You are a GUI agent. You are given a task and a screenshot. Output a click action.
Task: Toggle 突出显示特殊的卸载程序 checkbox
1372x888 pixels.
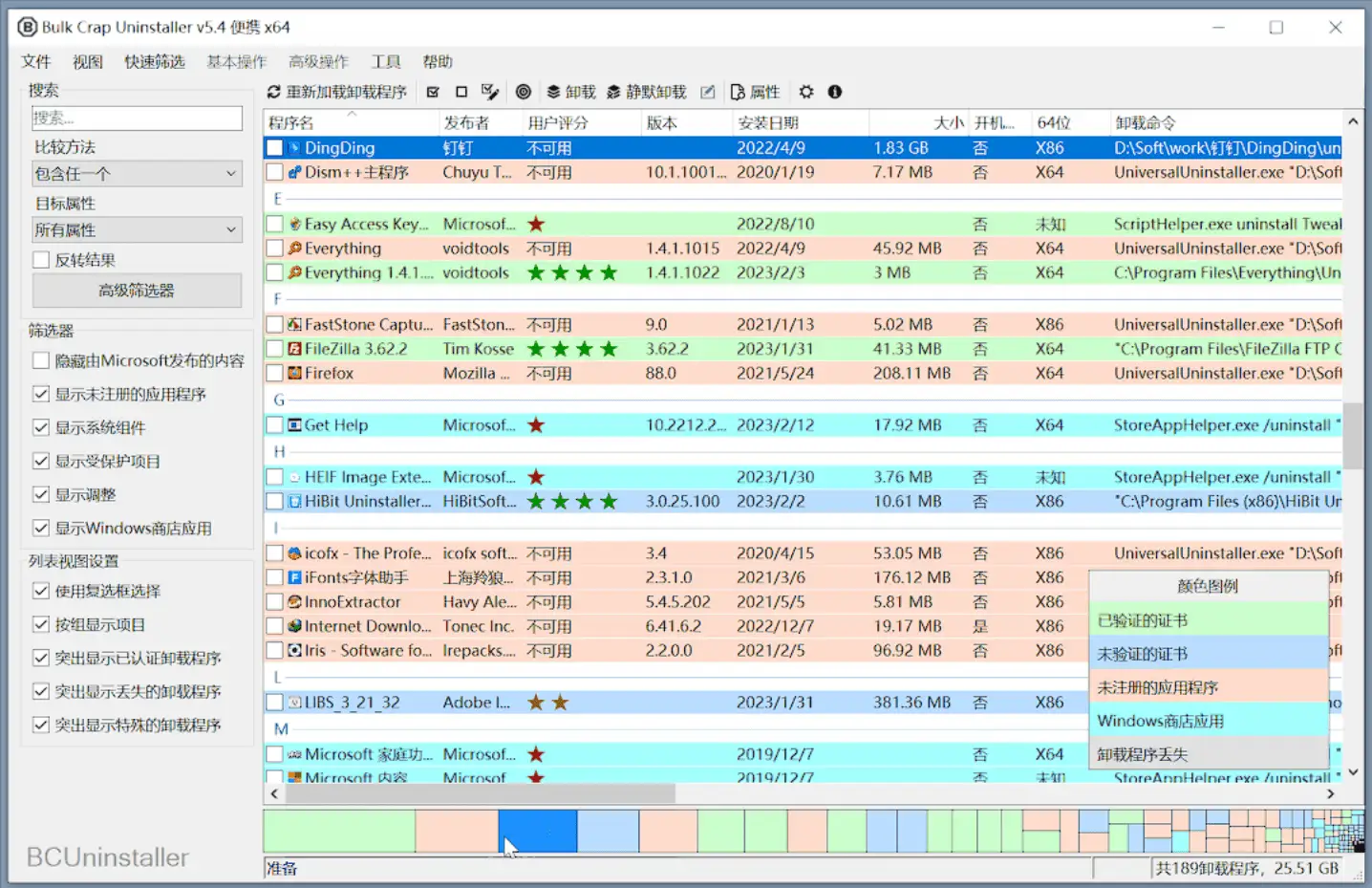[x=41, y=725]
